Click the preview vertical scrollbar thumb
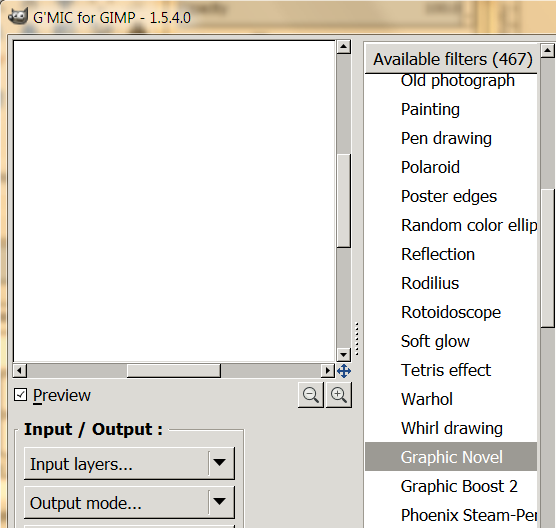 pos(344,200)
